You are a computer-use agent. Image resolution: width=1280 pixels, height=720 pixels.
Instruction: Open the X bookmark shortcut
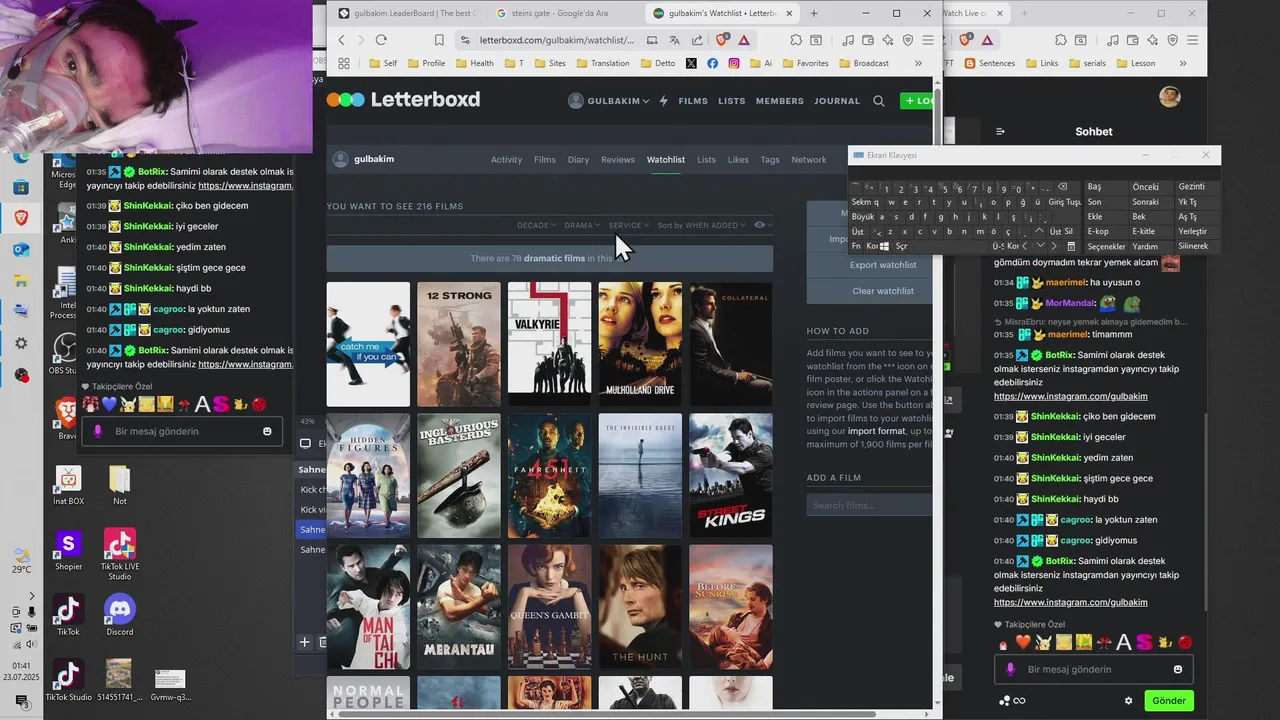click(691, 63)
